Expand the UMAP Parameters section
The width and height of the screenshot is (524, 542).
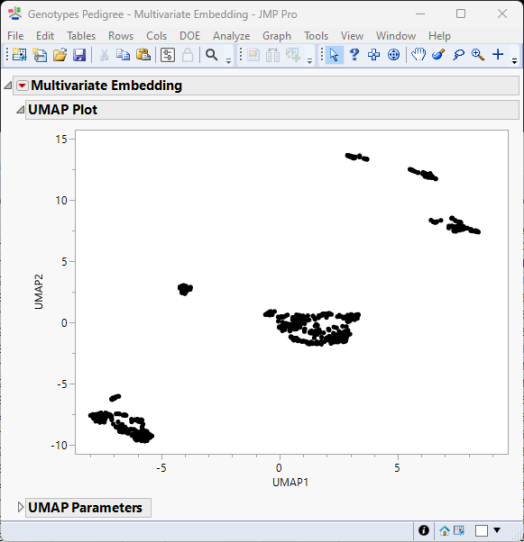(20, 507)
